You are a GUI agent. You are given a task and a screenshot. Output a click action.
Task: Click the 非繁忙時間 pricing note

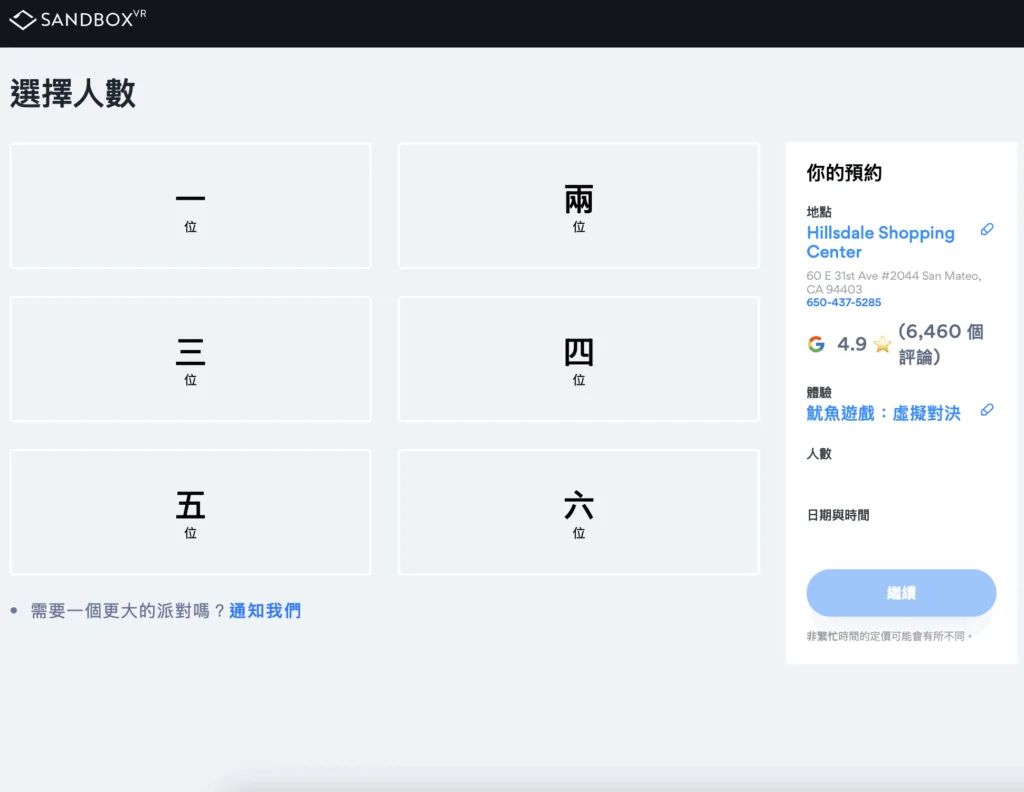tap(888, 636)
